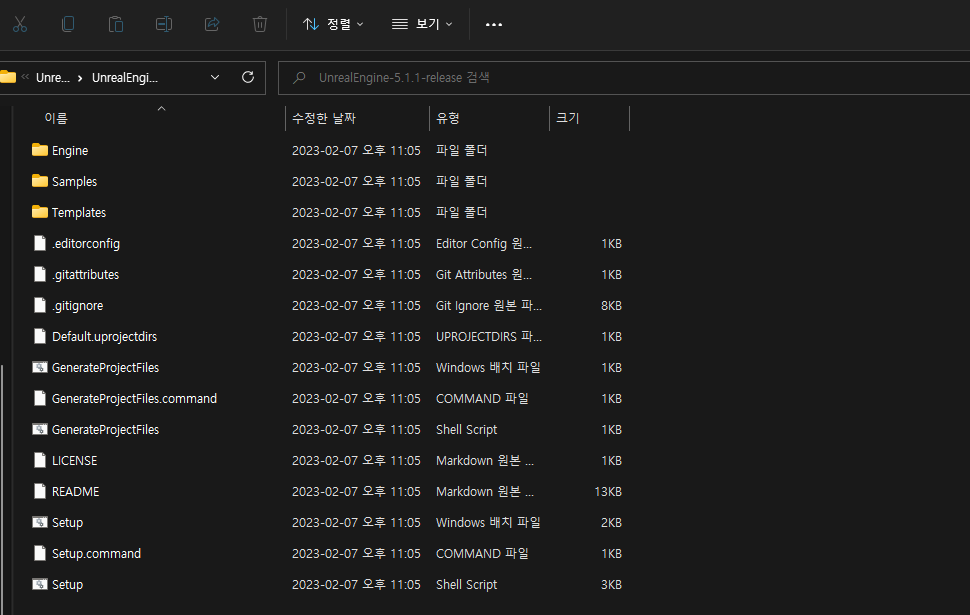Screen dimensions: 970x615
Task: Click the Templates folder name
Action: pyautogui.click(x=79, y=213)
